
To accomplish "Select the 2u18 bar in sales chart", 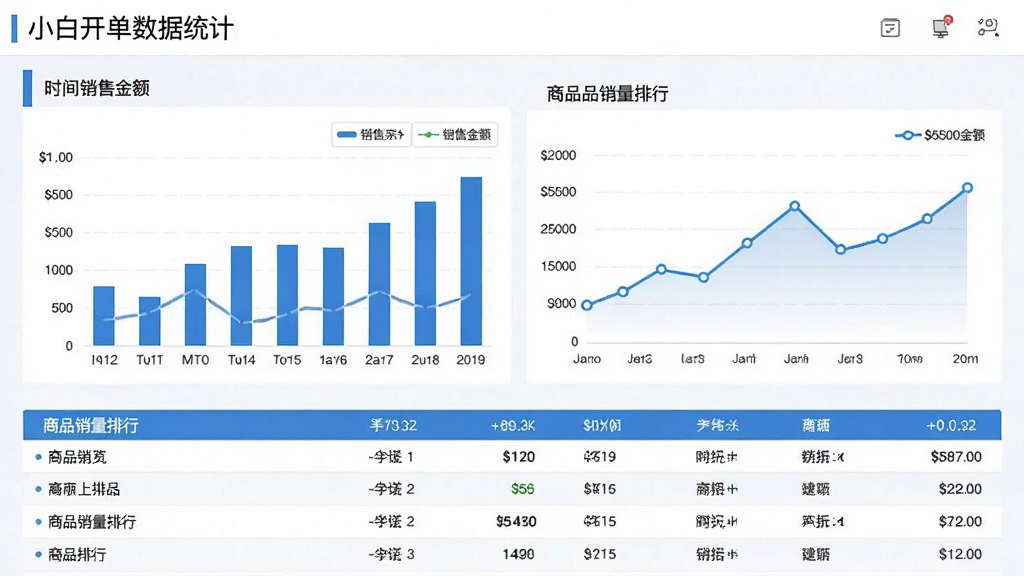I will (425, 274).
